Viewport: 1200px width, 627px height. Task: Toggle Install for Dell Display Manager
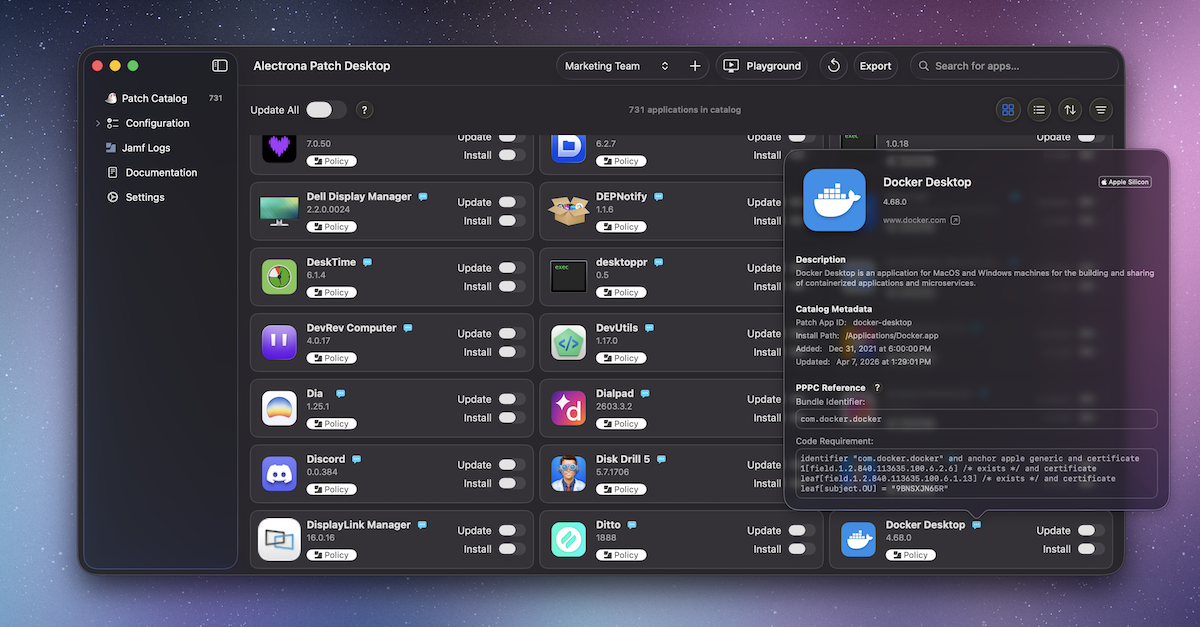[x=512, y=221]
